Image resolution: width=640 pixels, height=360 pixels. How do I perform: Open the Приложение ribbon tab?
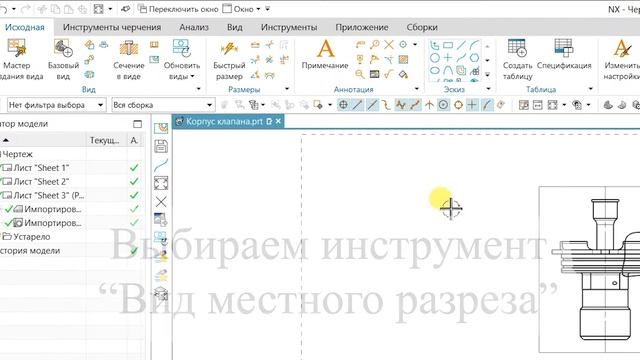point(362,27)
